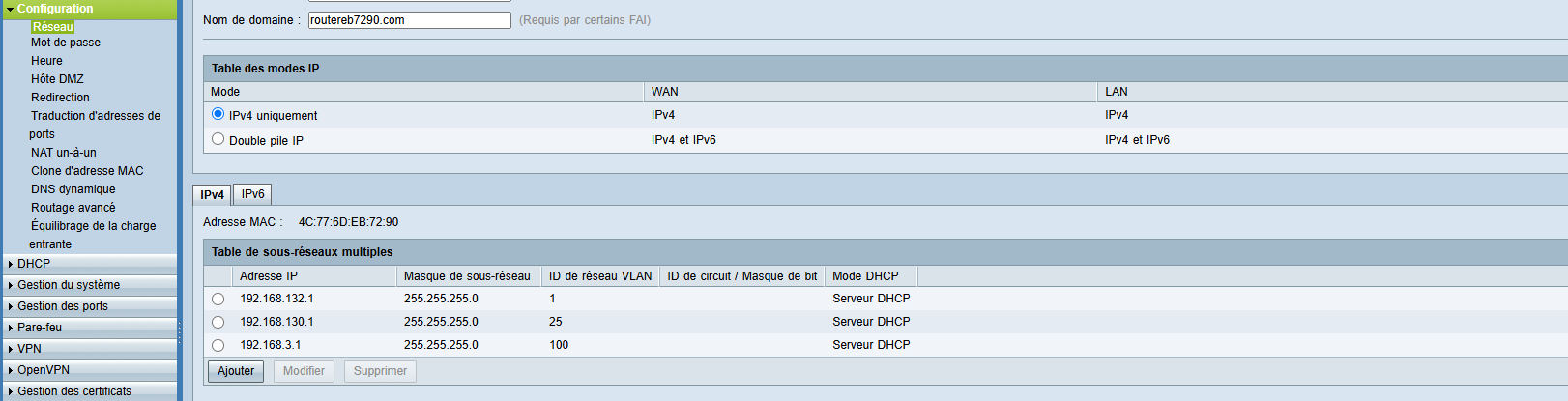Image resolution: width=1568 pixels, height=401 pixels.
Task: Expand Gestion des ports section
Action: point(63,306)
